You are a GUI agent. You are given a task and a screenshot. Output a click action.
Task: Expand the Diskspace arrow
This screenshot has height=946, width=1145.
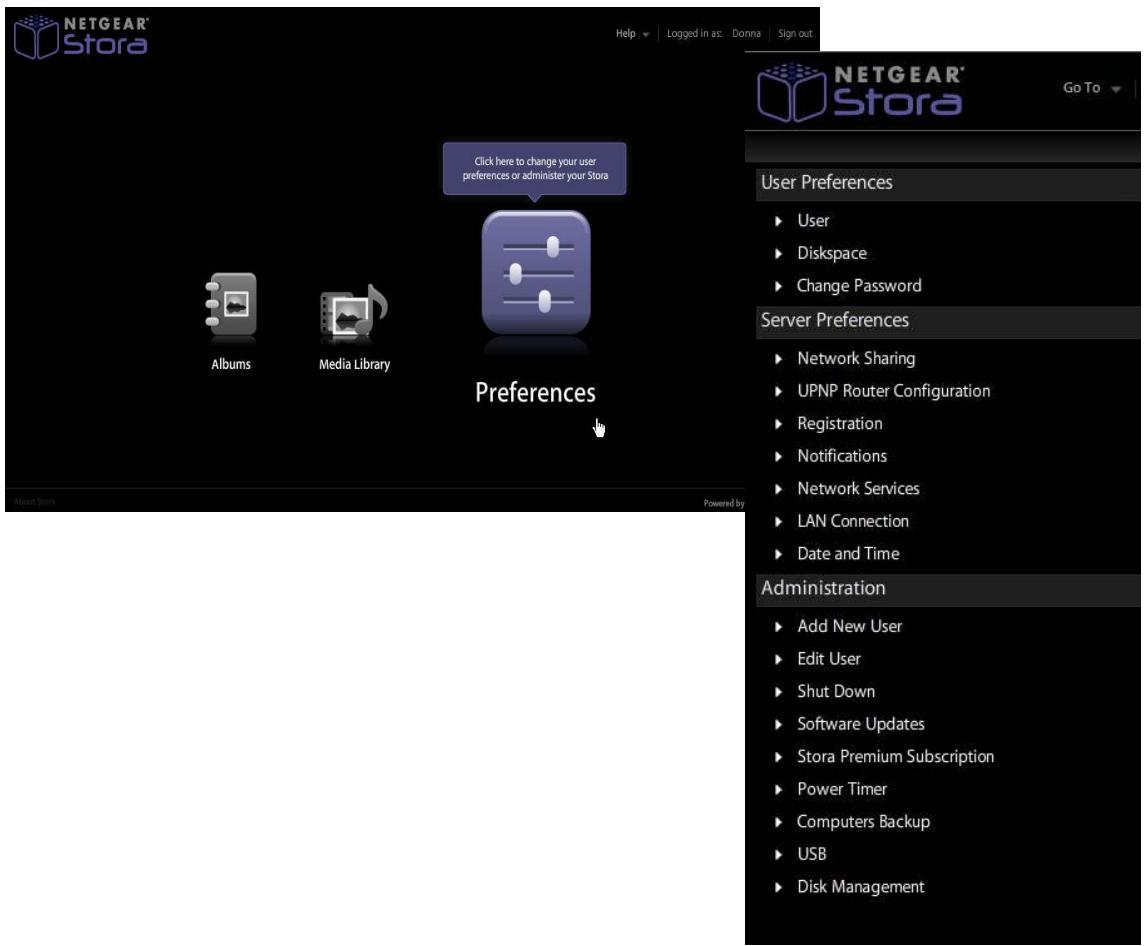(x=778, y=253)
